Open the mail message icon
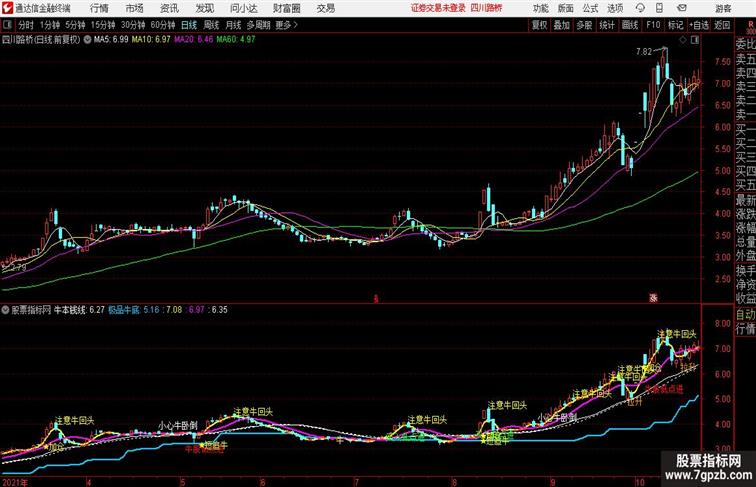Screen dimensions: 756x487 (x=682, y=8)
